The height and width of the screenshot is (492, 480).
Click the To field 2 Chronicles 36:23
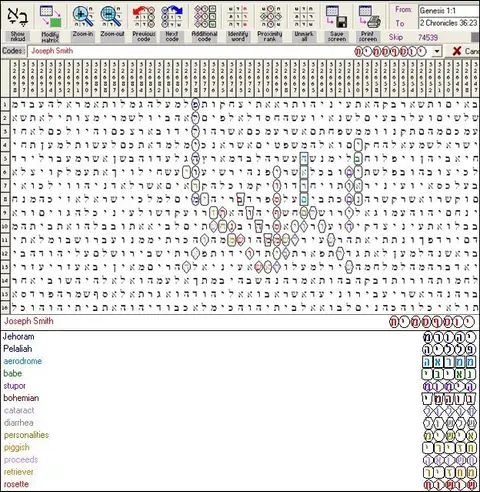(449, 23)
